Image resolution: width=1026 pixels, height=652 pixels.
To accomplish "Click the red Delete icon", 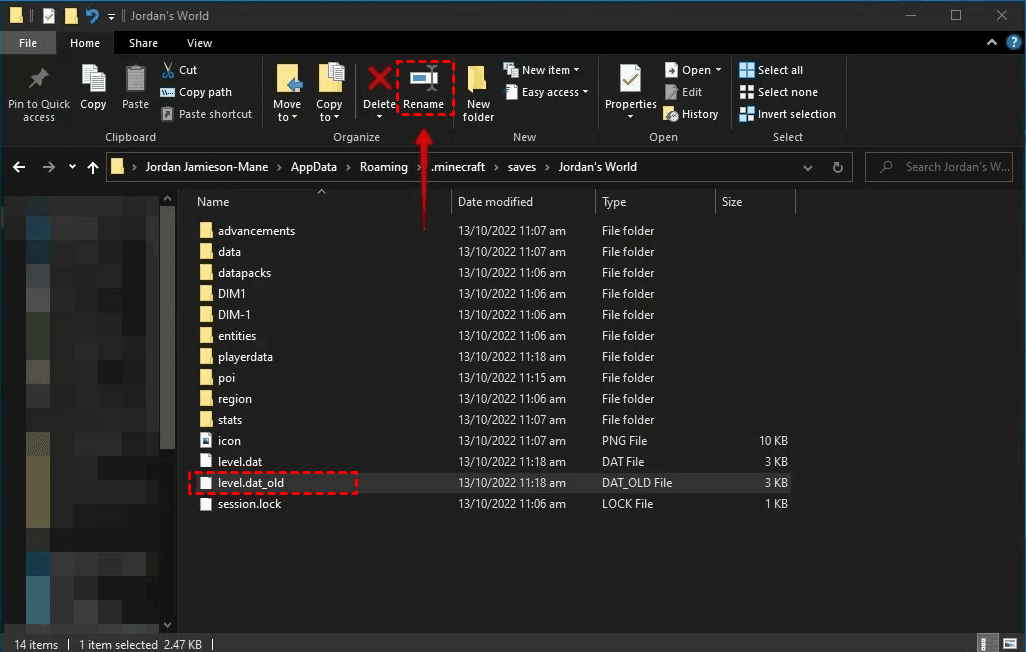I will (x=379, y=81).
